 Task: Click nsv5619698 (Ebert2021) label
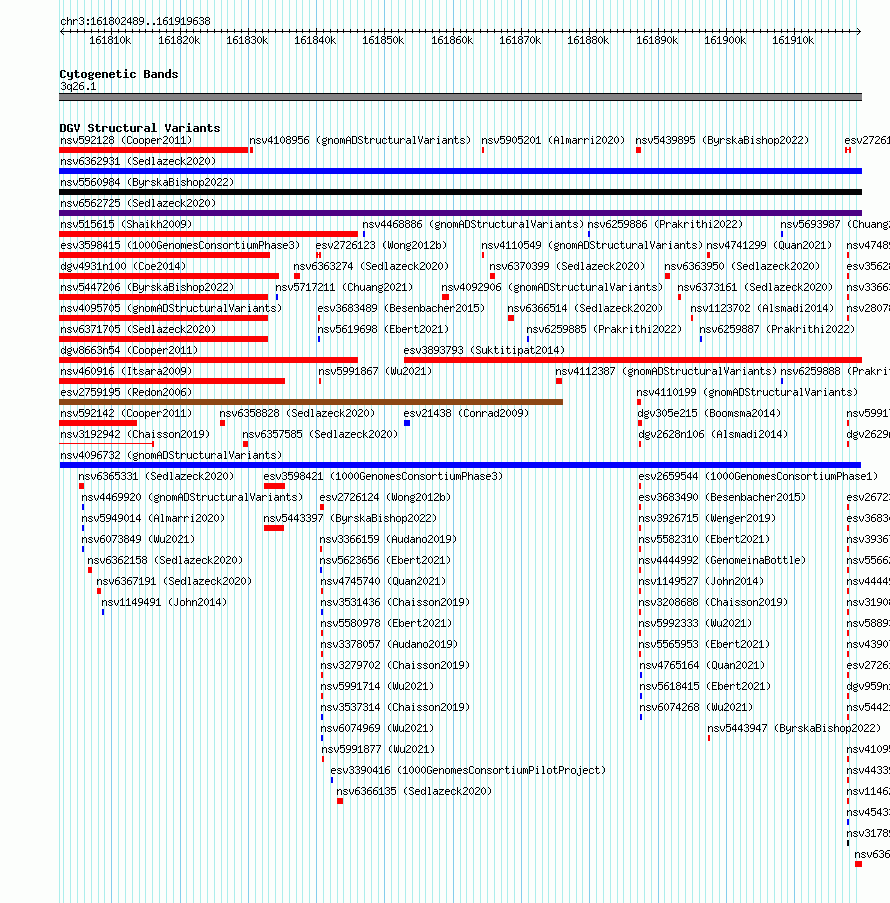(384, 329)
